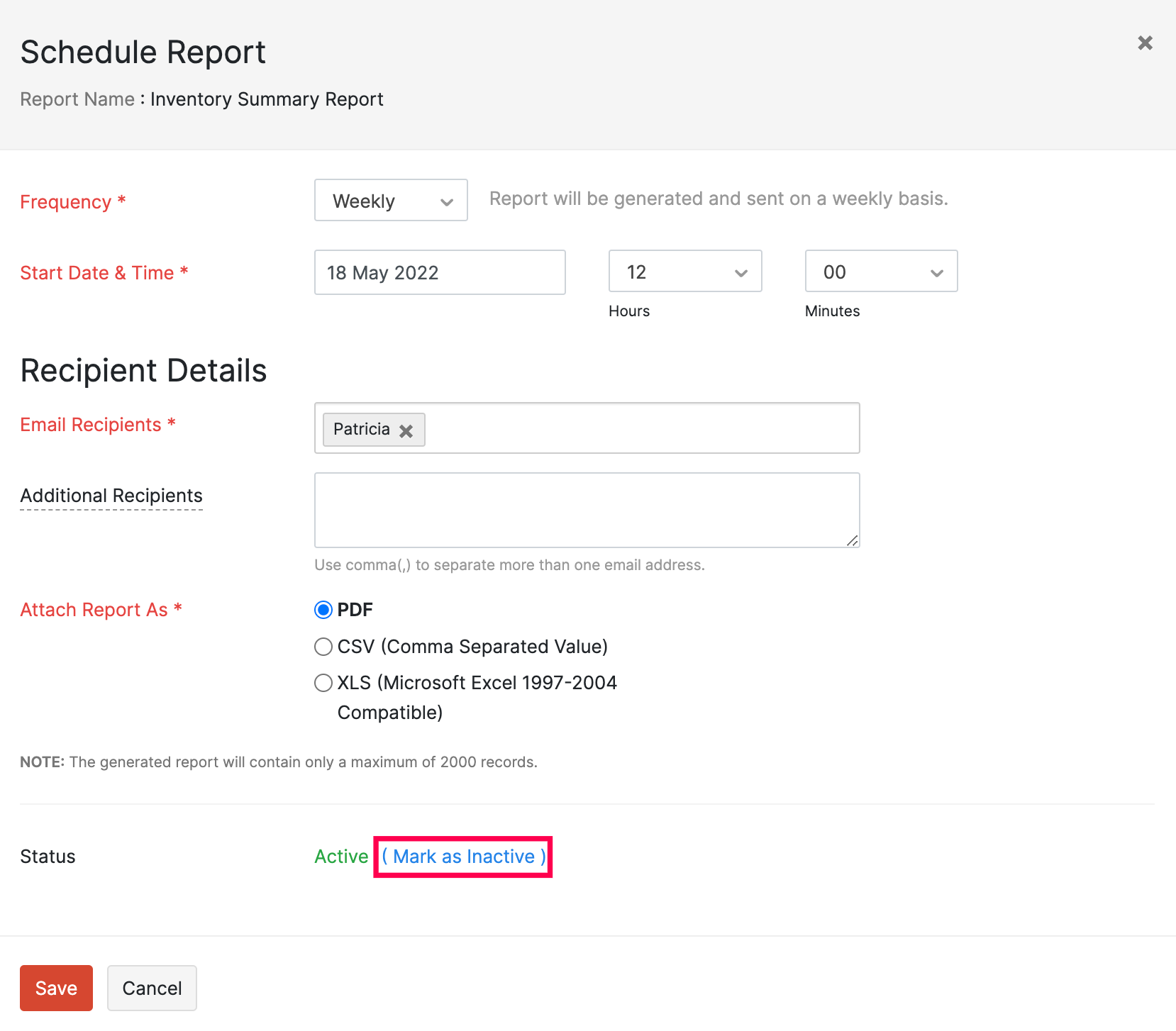Click the Active status text
Image resolution: width=1176 pixels, height=1031 pixels.
pos(341,857)
